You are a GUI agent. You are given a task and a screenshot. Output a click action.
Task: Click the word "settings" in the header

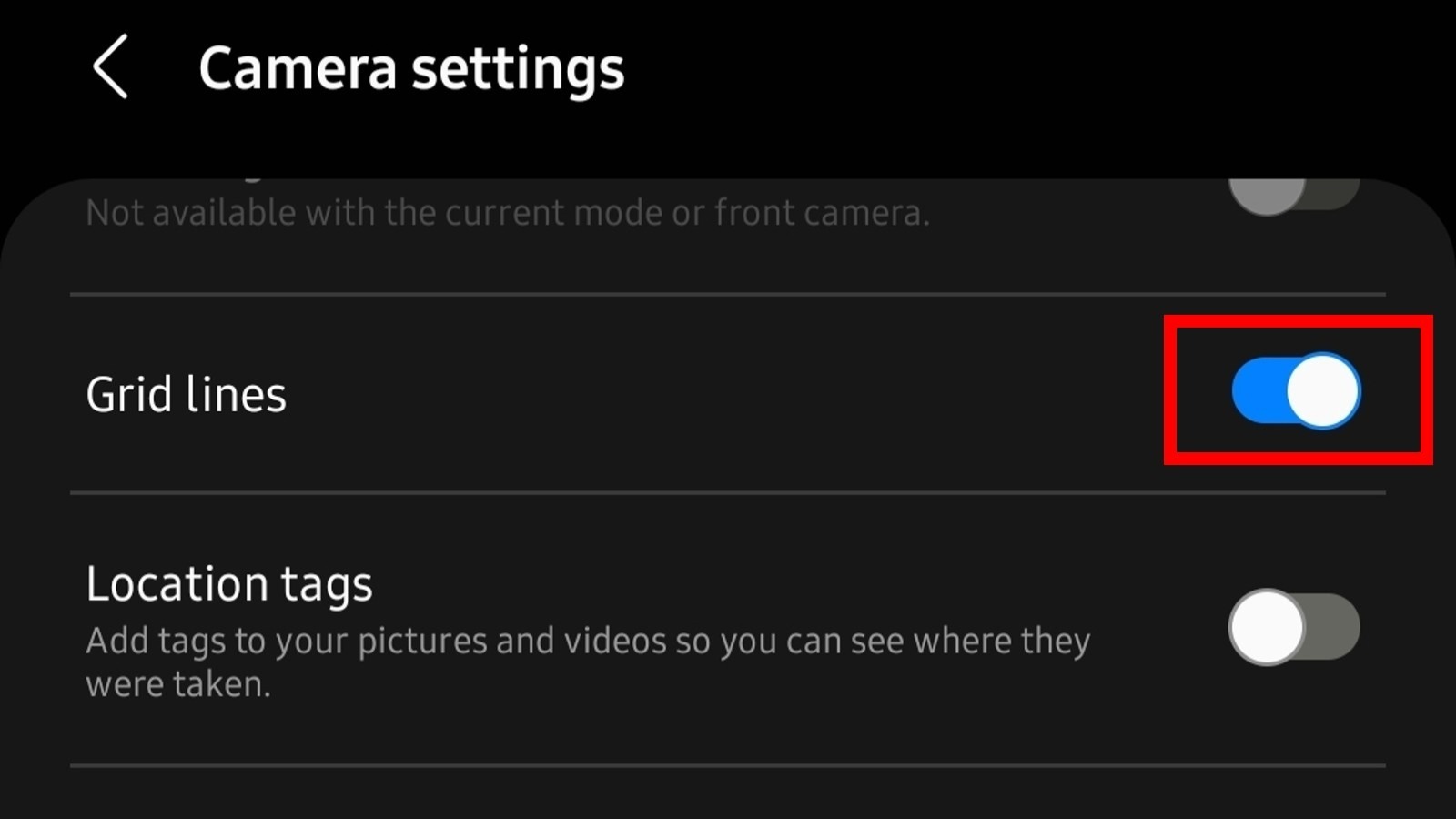518,69
